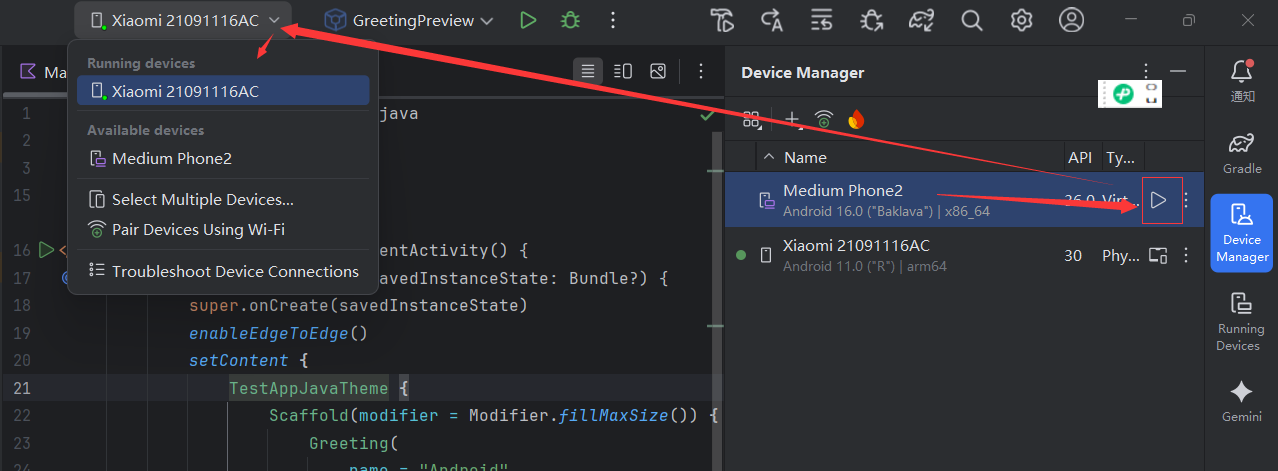
Task: Click run gutter icon on line 16
Action: 45,250
